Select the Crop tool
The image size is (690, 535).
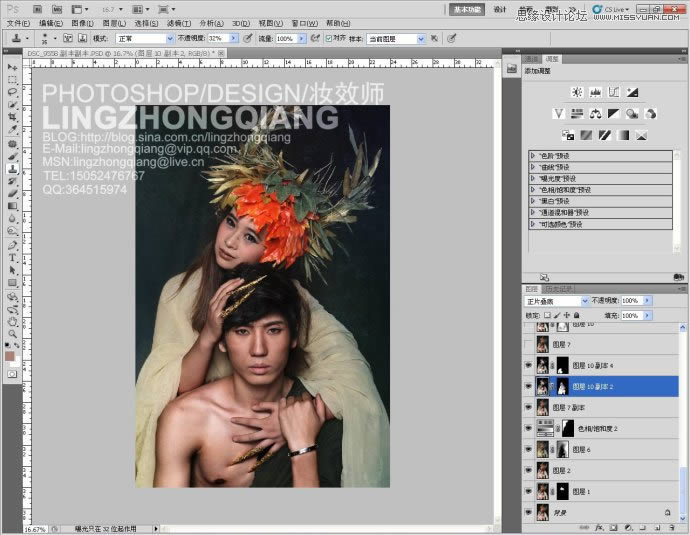pos(12,117)
